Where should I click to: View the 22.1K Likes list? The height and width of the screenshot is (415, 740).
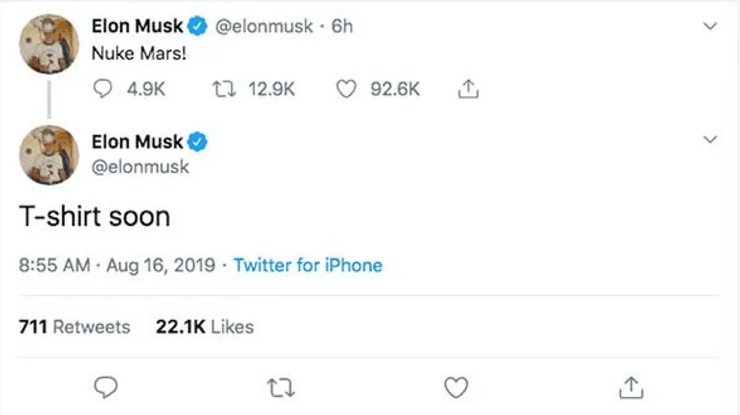point(205,327)
